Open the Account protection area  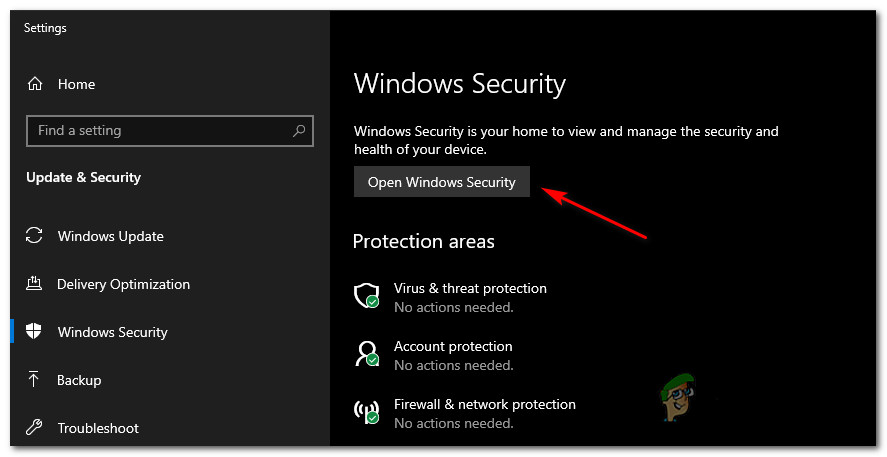453,346
